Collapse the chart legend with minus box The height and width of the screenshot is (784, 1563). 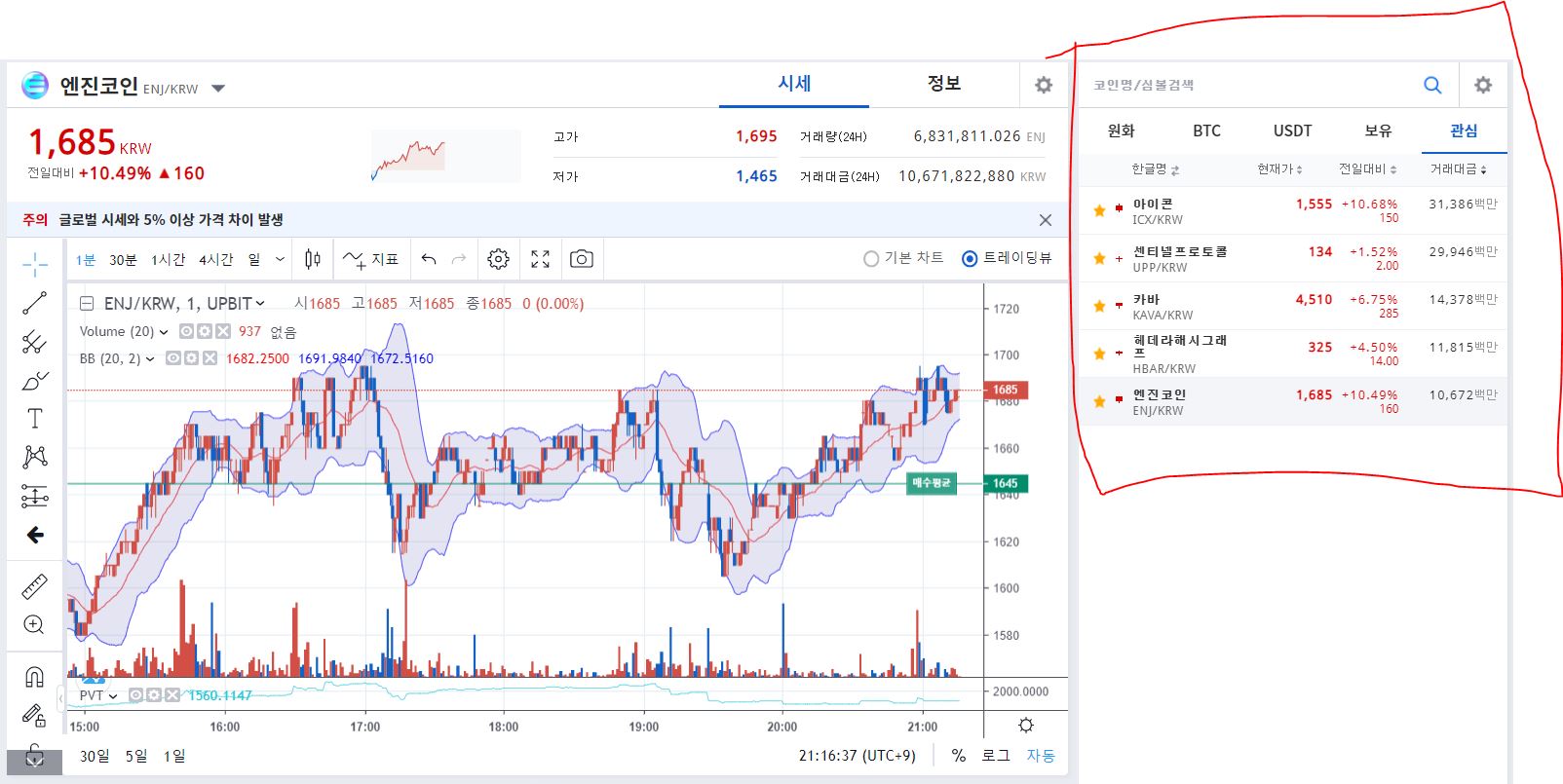point(87,303)
